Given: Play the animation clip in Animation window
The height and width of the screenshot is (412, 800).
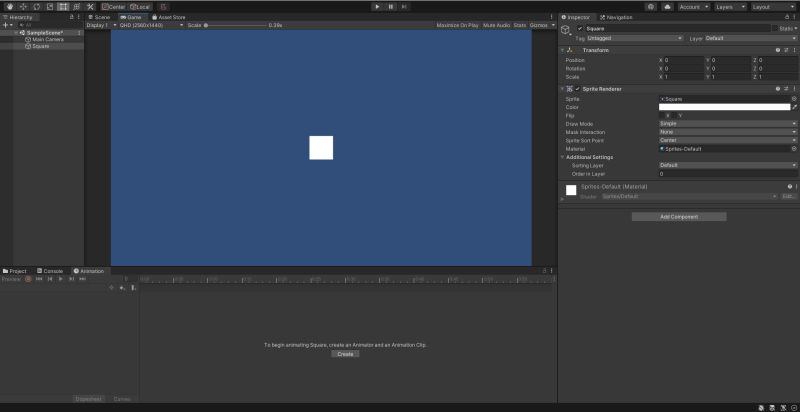Looking at the screenshot, I should pyautogui.click(x=61, y=279).
